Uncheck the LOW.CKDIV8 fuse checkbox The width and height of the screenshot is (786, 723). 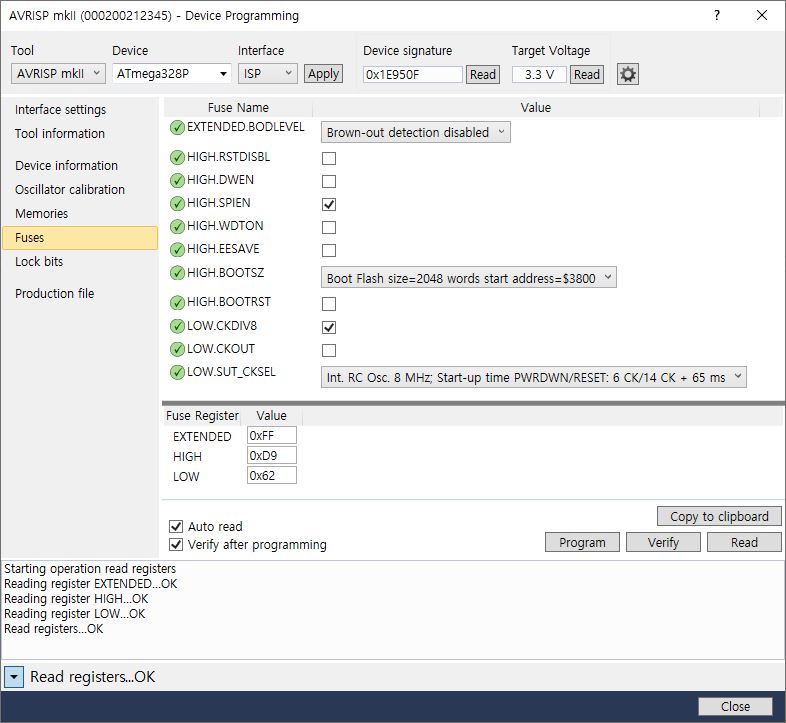point(329,327)
